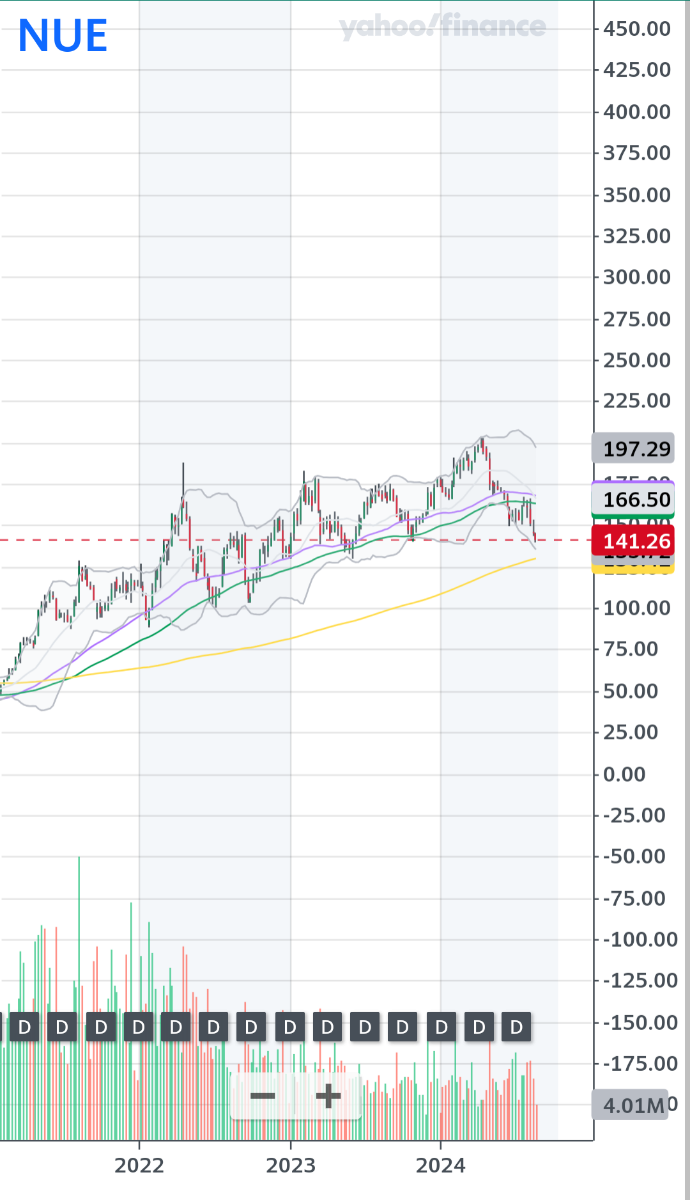
Task: Click the D dividend marker on the 2024 gridline
Action: (x=441, y=1027)
